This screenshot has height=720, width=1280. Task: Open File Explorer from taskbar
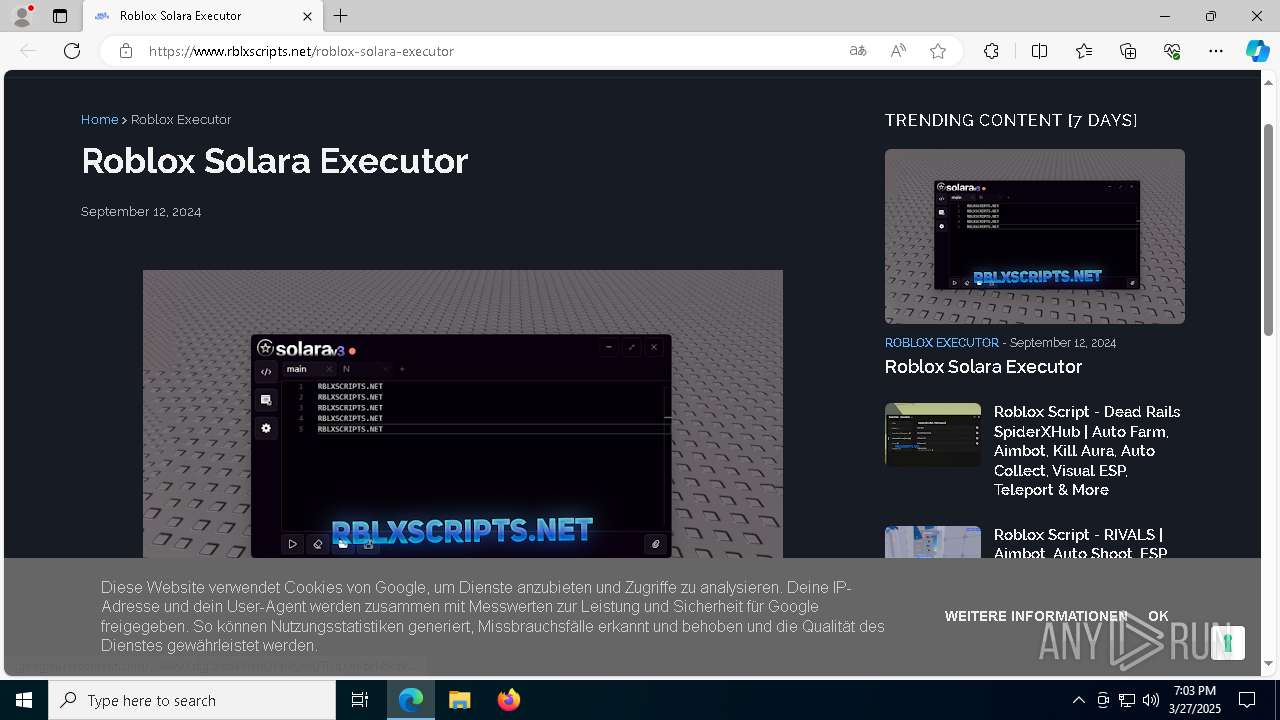coord(459,700)
